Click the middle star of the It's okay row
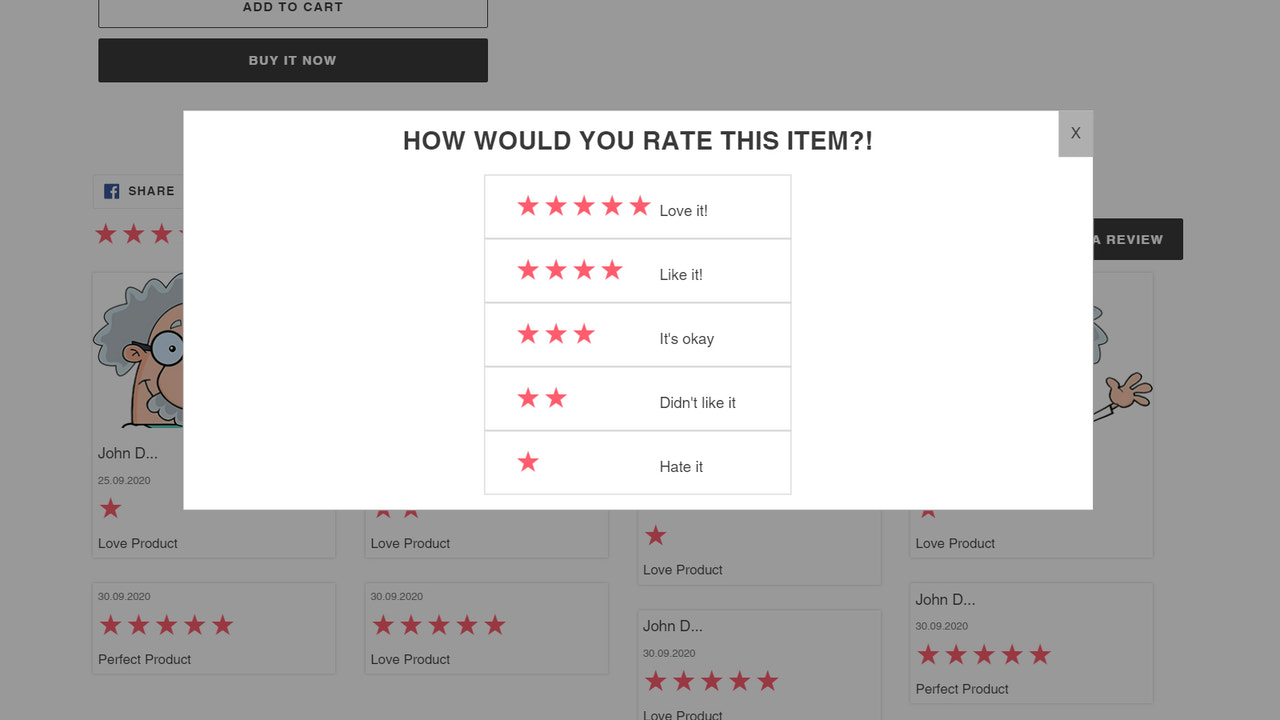The width and height of the screenshot is (1280, 720). point(555,333)
